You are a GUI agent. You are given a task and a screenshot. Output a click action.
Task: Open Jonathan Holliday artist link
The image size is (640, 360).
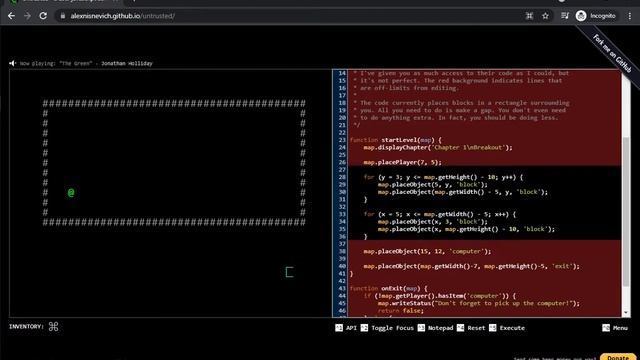127,63
